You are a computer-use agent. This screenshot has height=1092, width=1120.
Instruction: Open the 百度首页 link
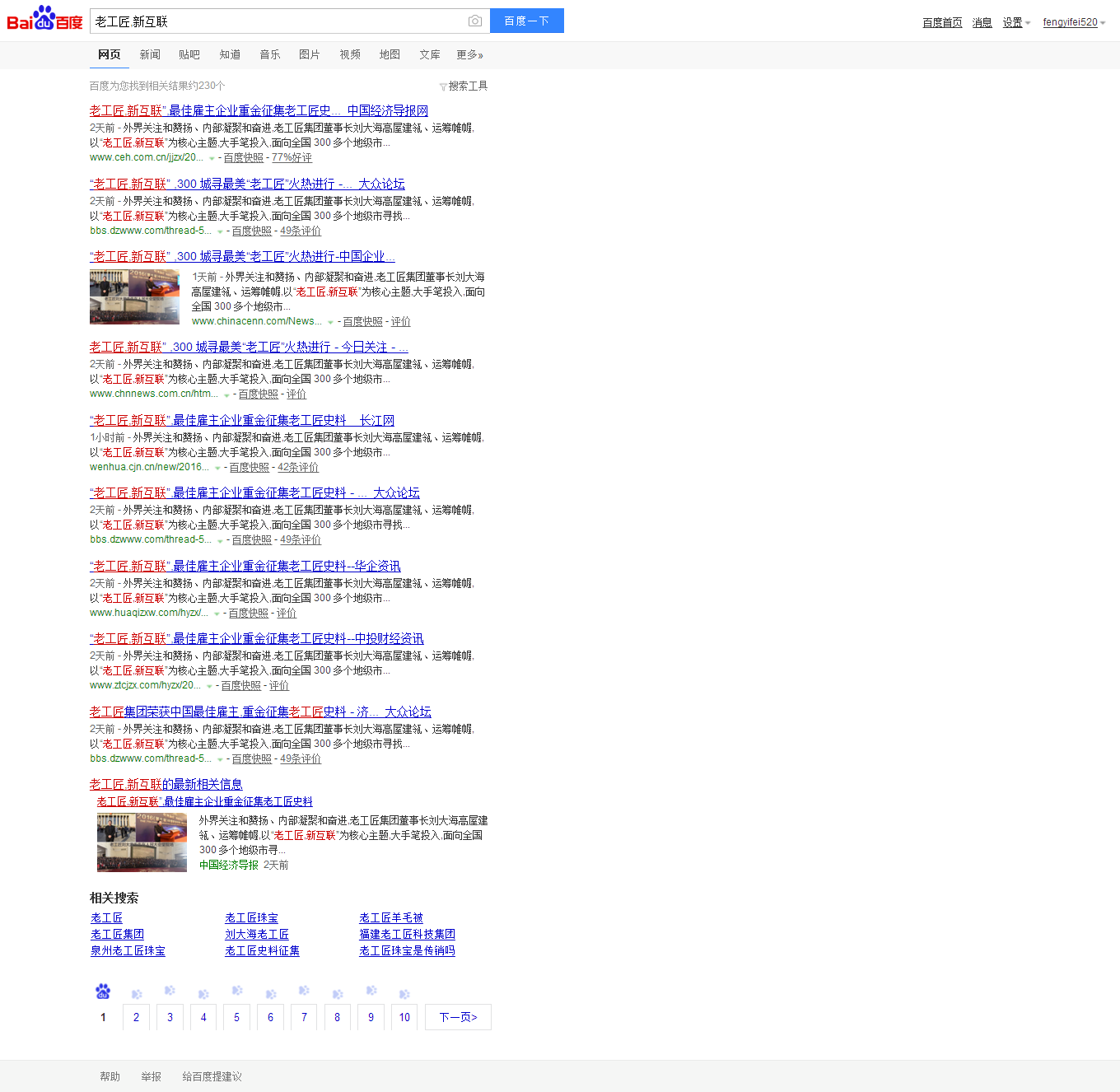tap(942, 22)
